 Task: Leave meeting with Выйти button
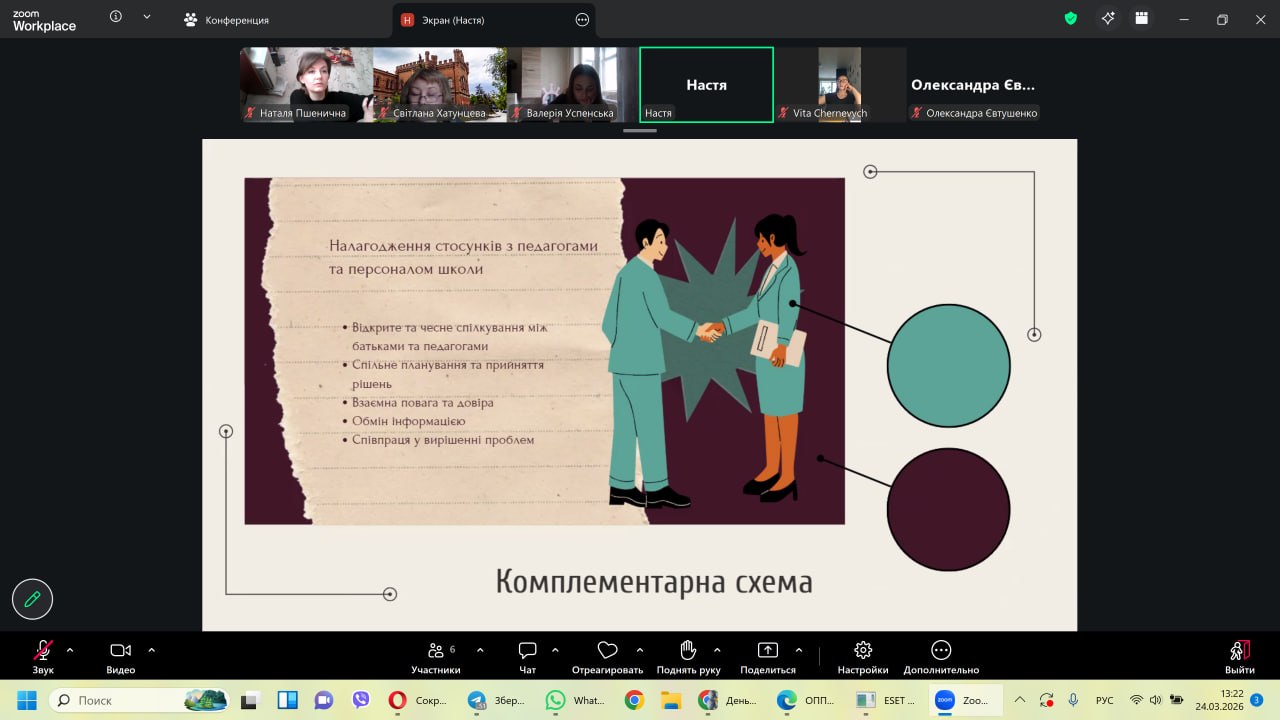click(1240, 656)
